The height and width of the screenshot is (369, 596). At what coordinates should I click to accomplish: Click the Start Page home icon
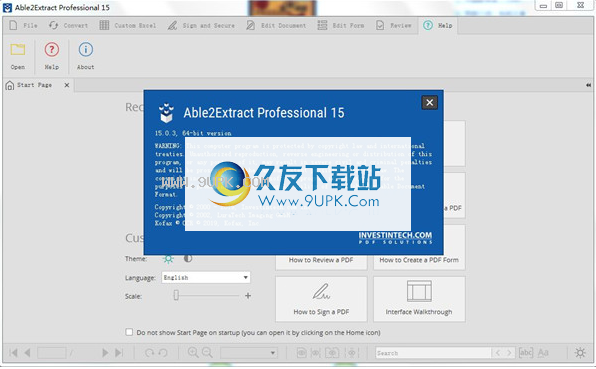tap(10, 86)
